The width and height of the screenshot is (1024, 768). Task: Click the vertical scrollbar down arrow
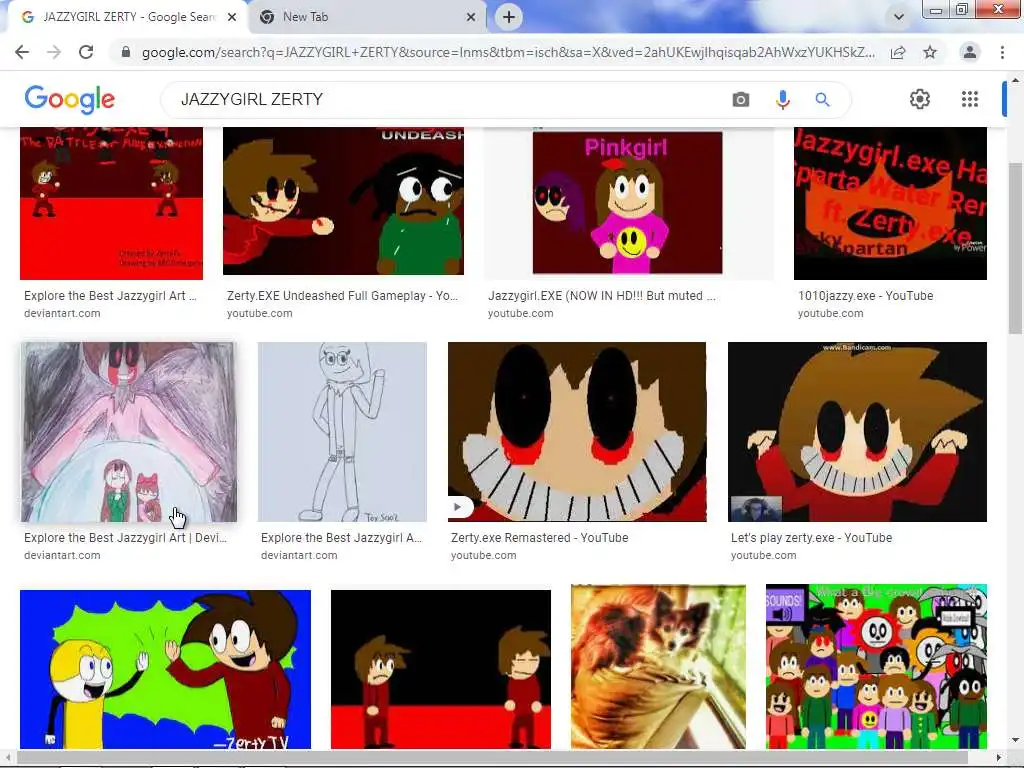[1015, 741]
